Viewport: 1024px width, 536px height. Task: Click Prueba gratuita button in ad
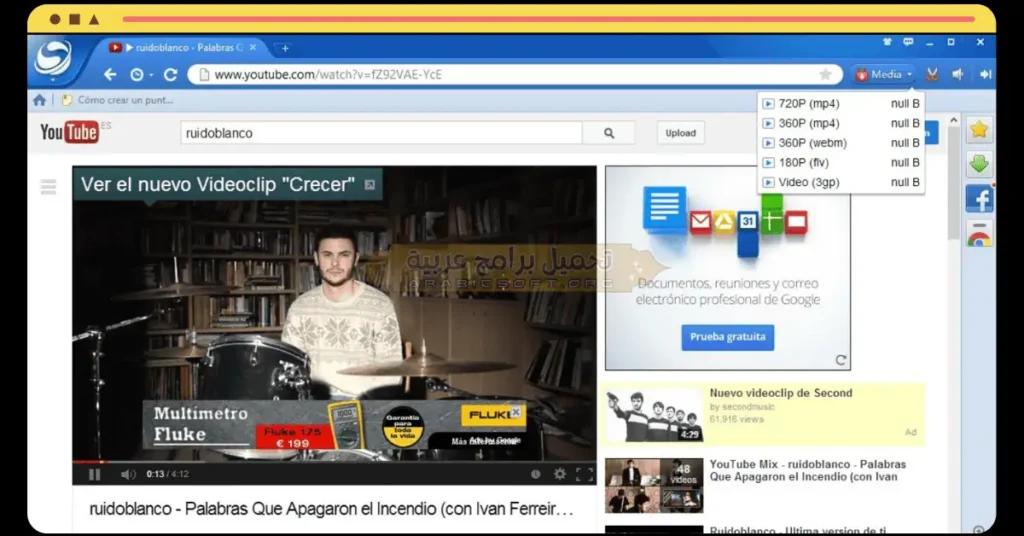pyautogui.click(x=728, y=337)
